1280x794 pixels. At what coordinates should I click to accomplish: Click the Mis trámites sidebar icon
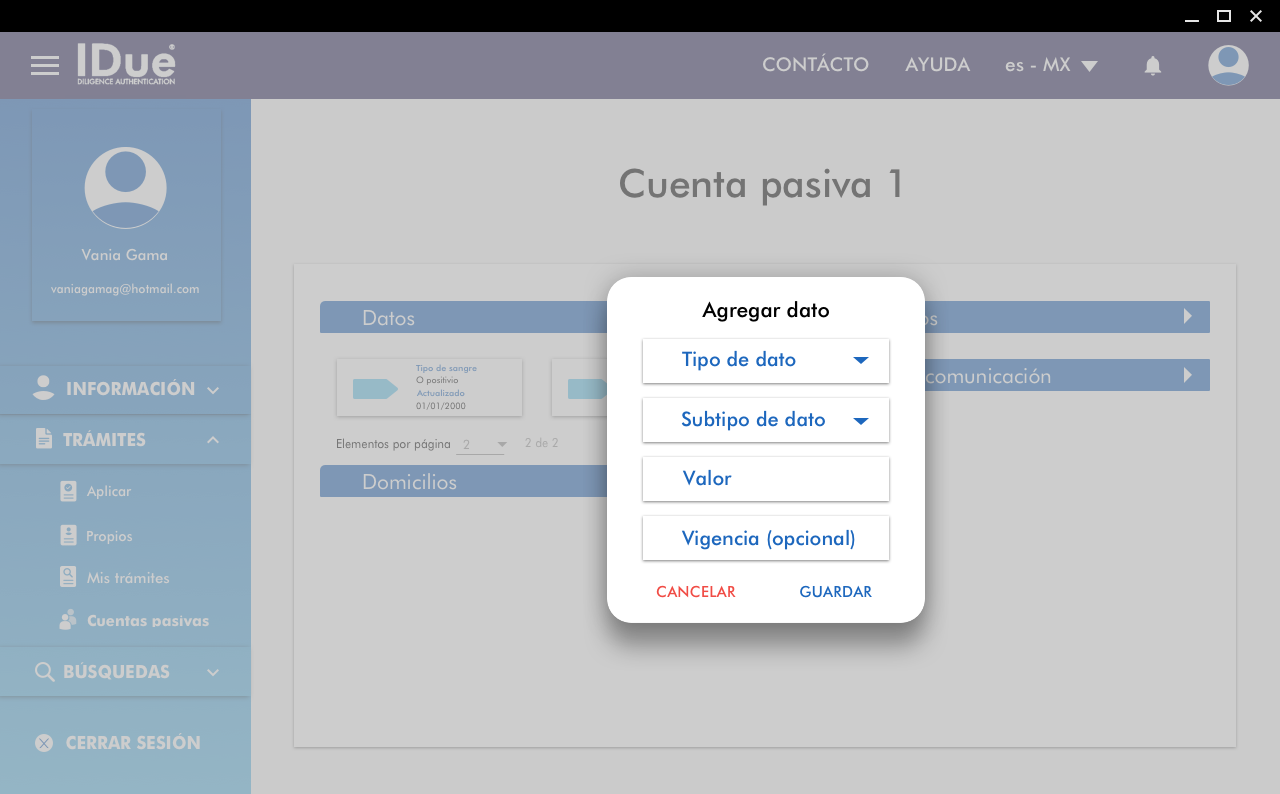tap(68, 577)
